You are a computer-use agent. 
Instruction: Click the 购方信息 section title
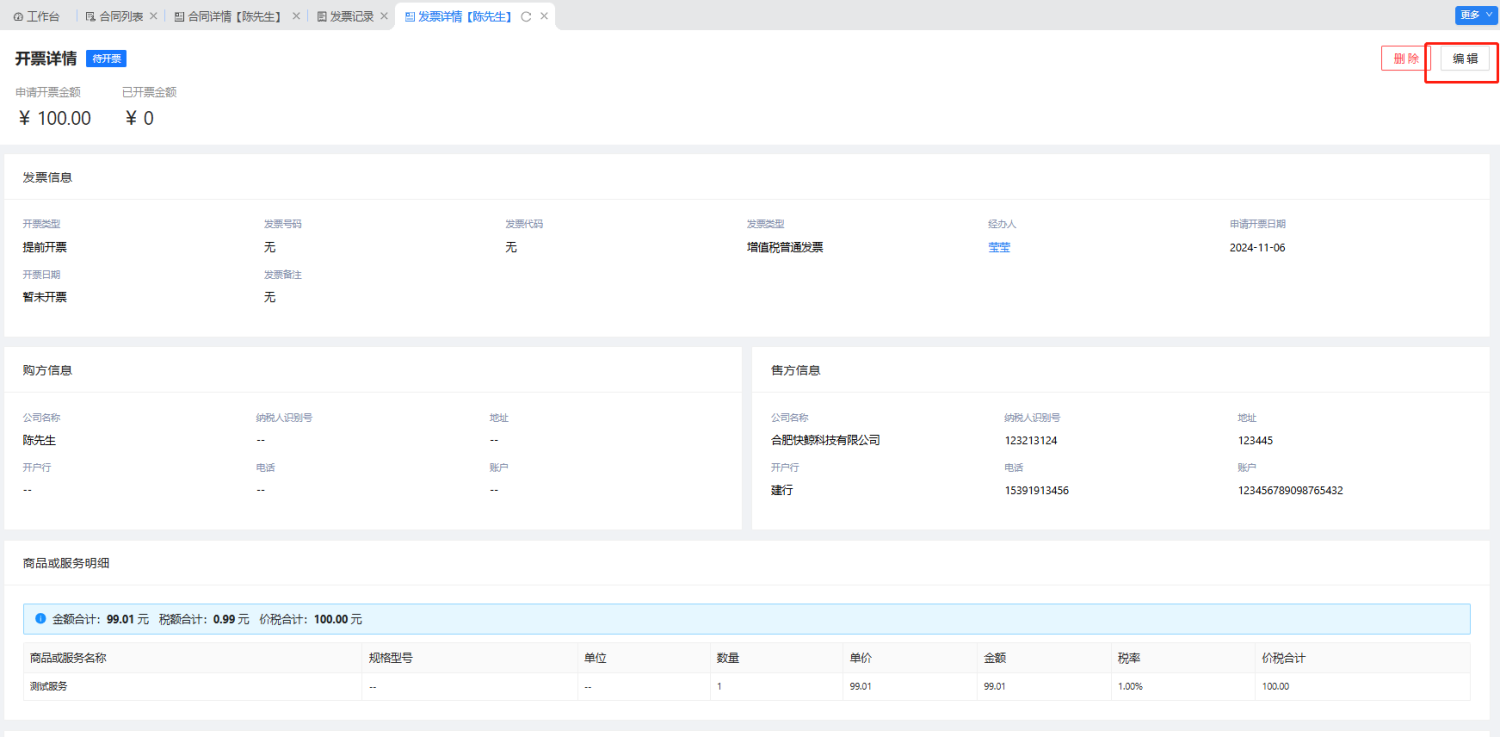point(47,370)
